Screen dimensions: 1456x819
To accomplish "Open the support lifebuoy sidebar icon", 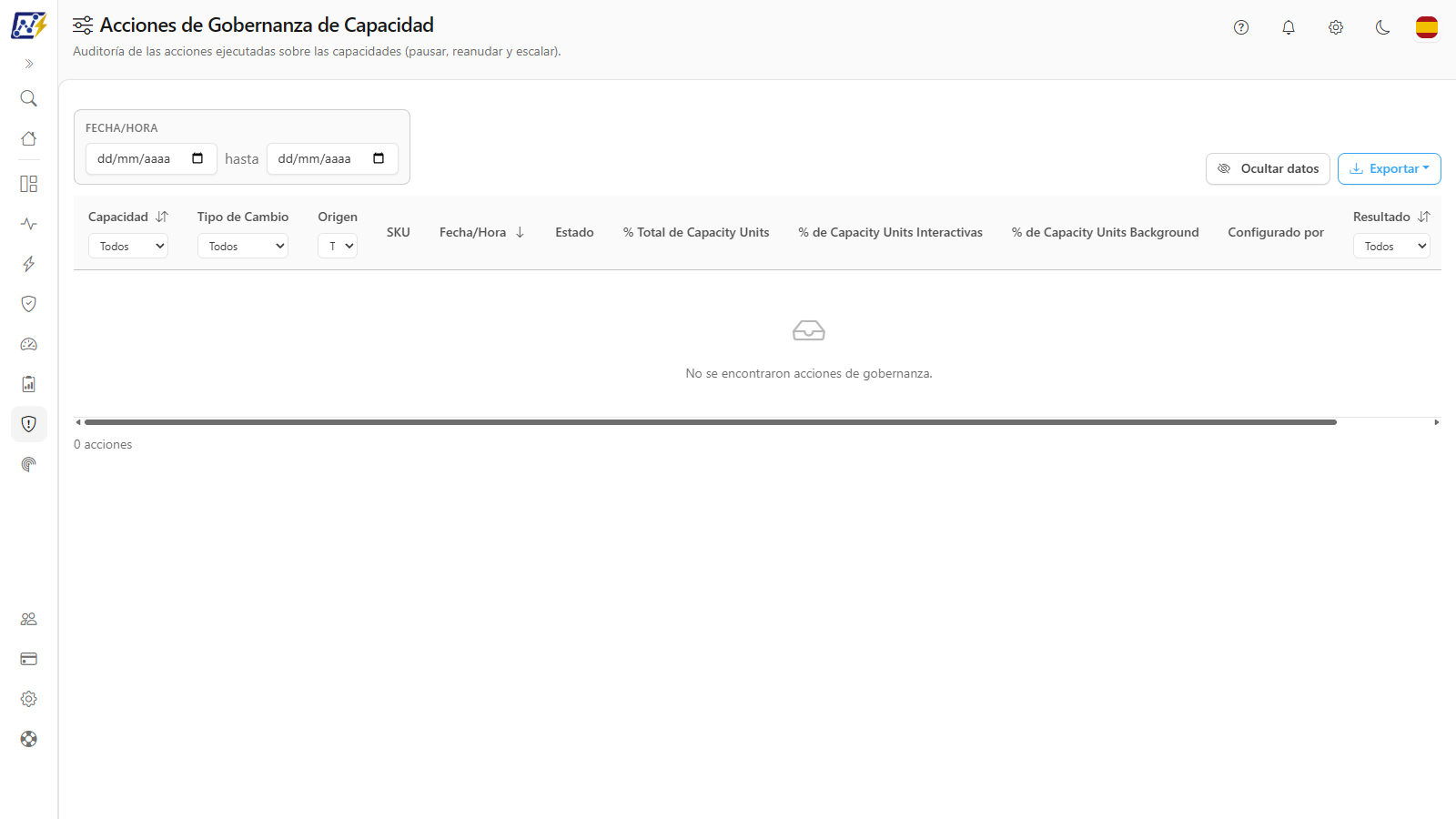I will [x=29, y=739].
